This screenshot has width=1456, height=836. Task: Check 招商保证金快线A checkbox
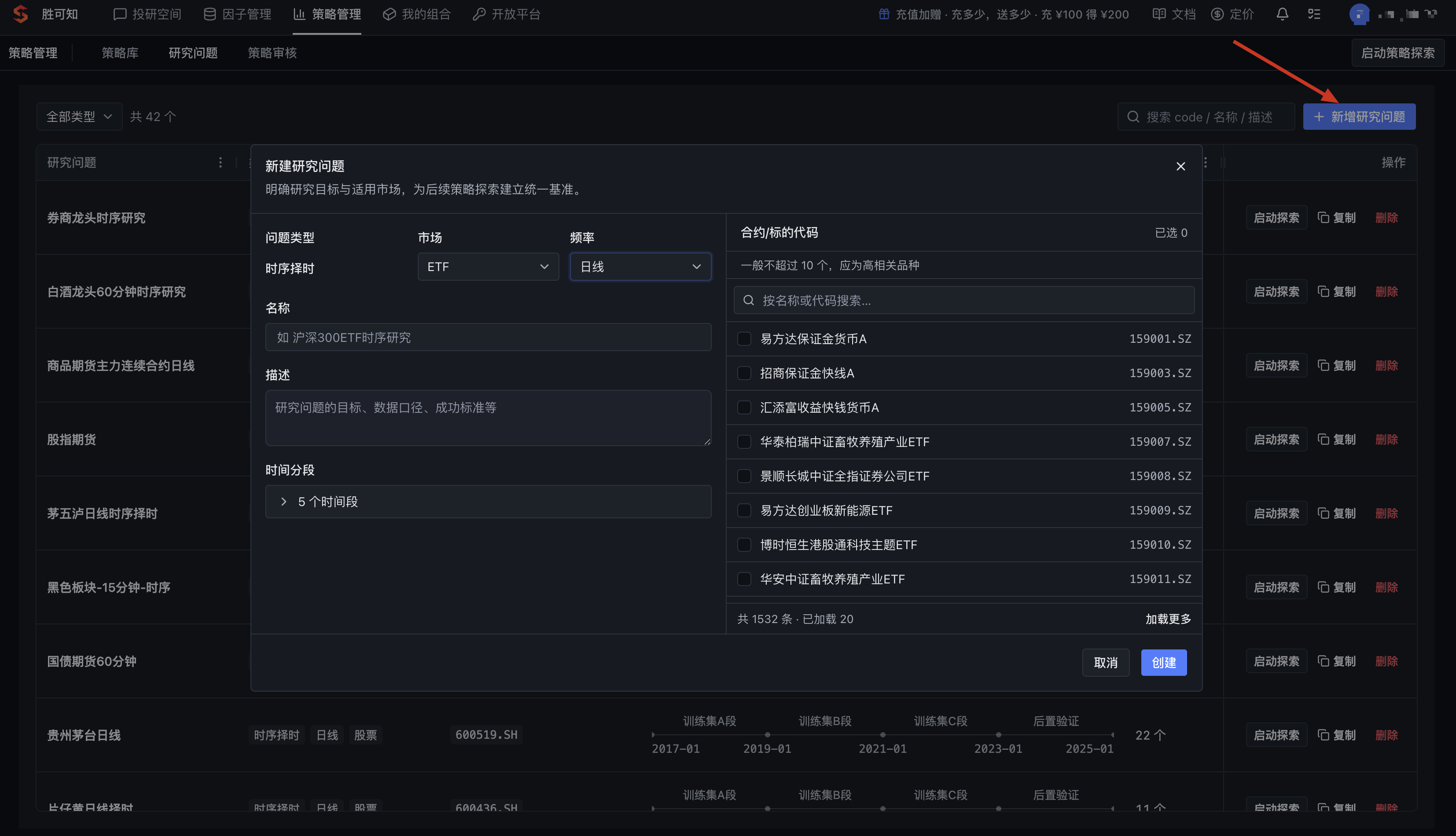click(744, 373)
